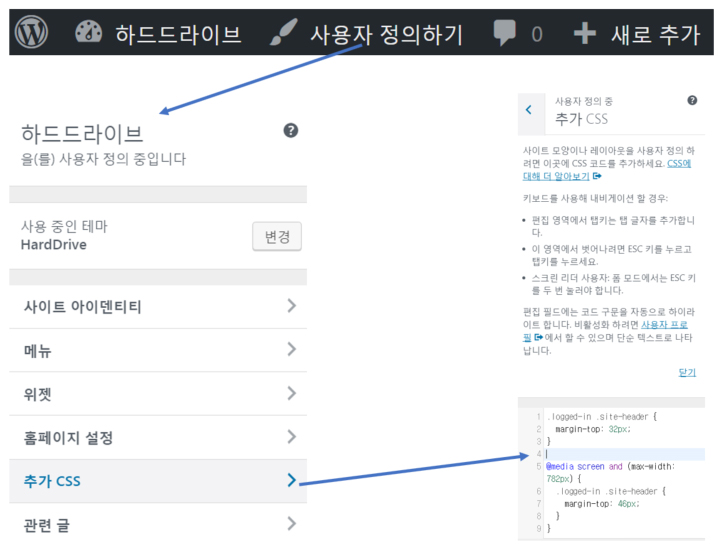722x552 pixels.
Task: Click the HardDrive theme name text
Action: [x=54, y=244]
